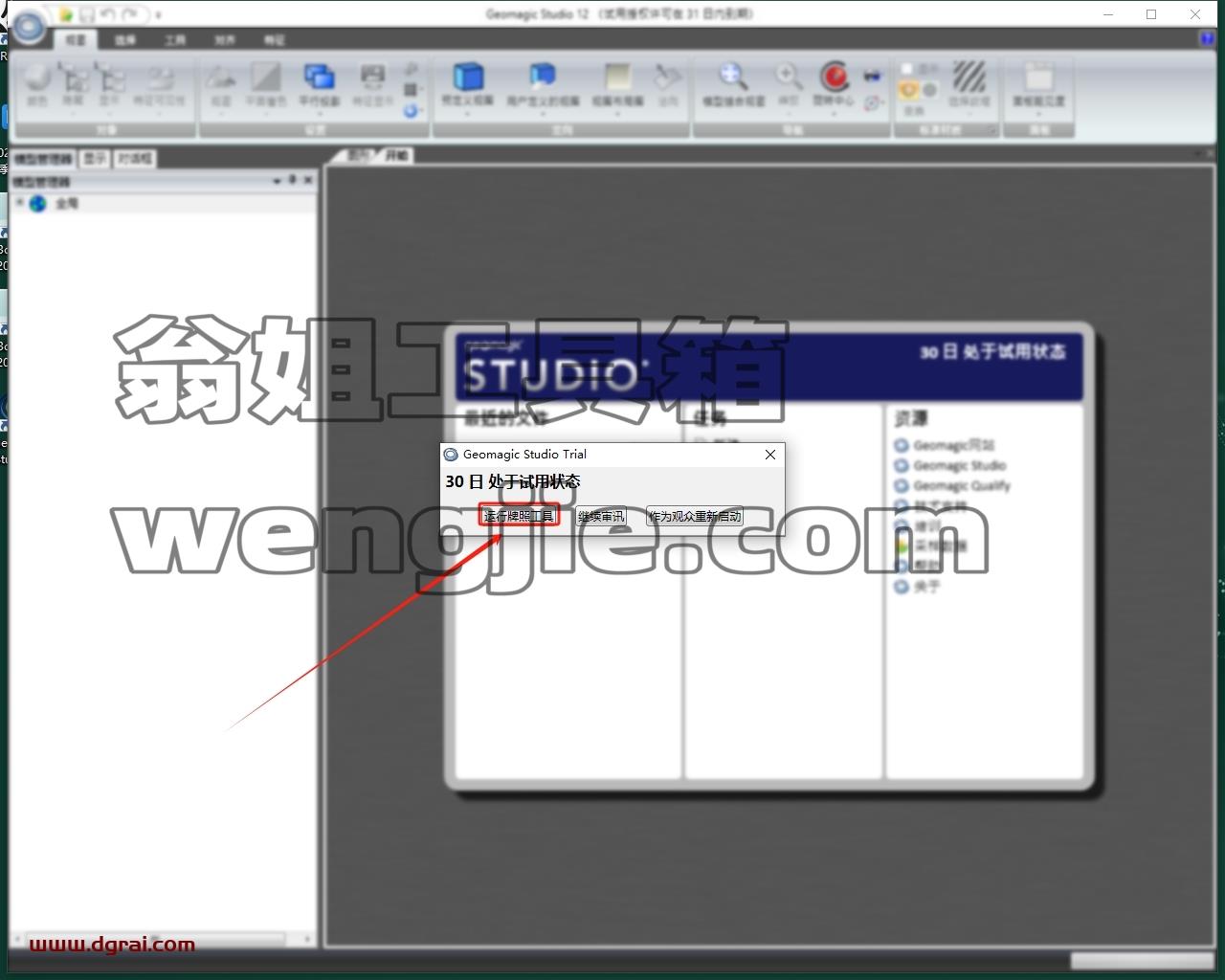Click the 运行牌照工具 button in trial dialog
The height and width of the screenshot is (980, 1225).
(519, 516)
